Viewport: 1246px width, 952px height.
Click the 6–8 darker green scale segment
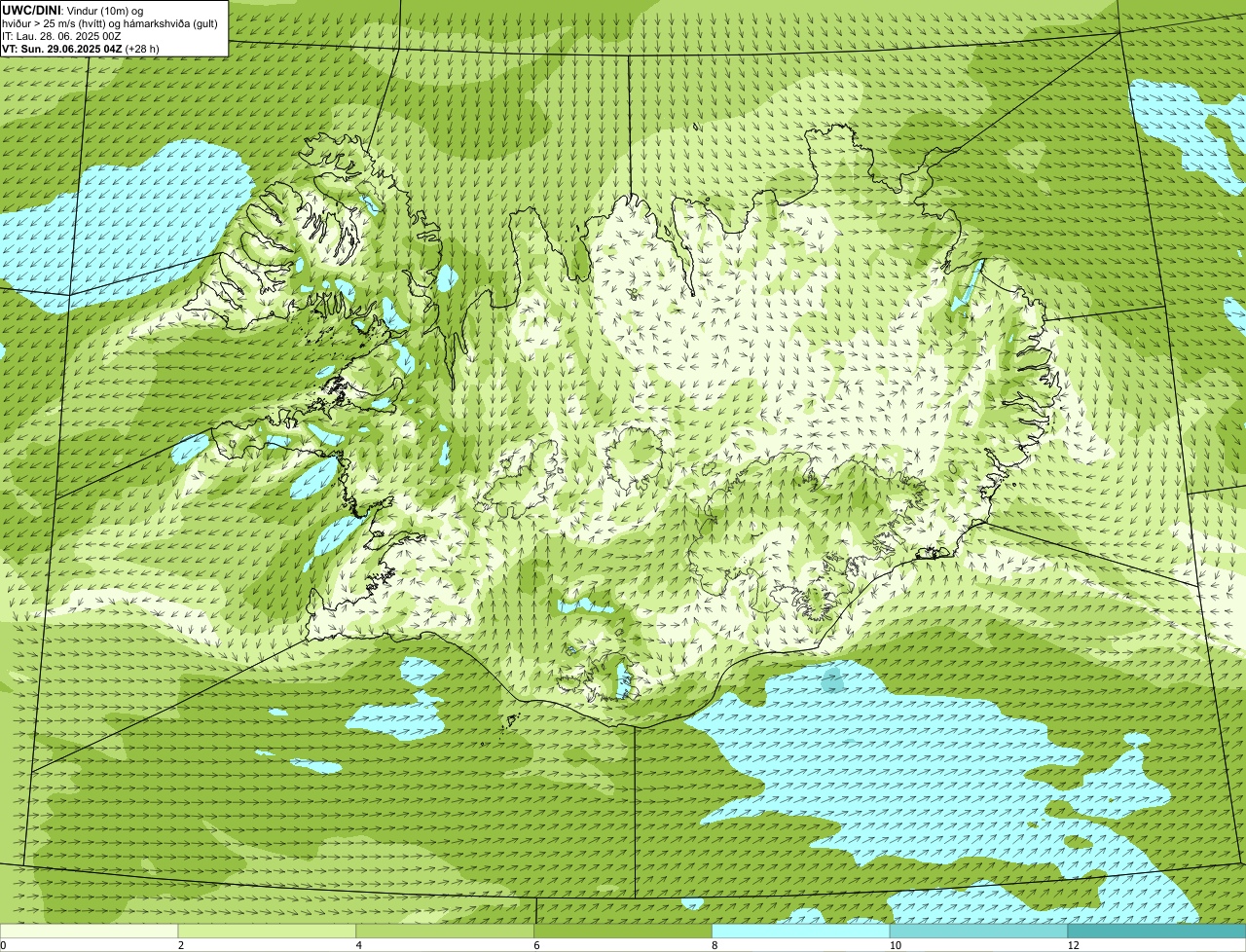point(623,931)
